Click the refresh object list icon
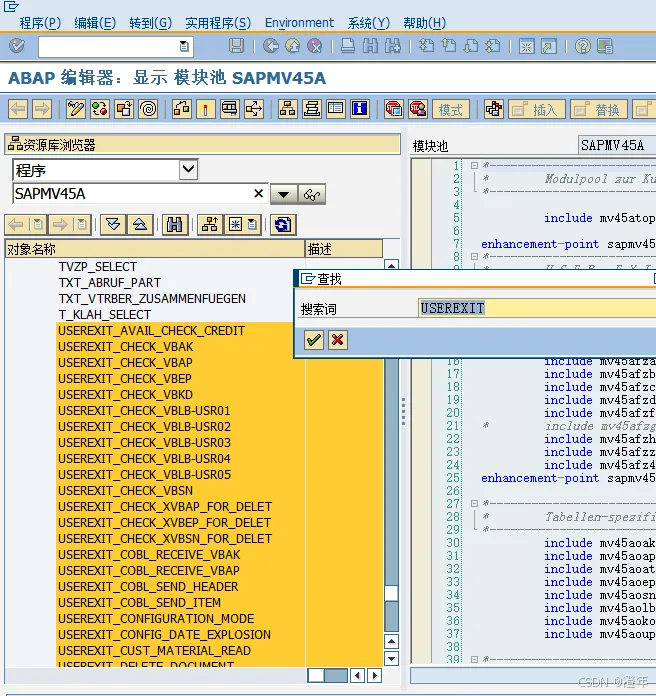The image size is (656, 696). click(283, 225)
